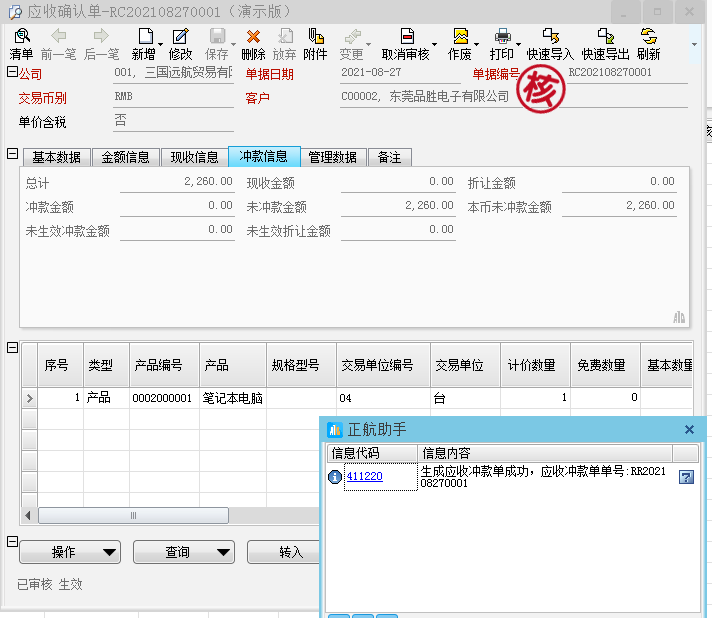
Task: Open 附件 attachments from the toolbar
Action: point(315,45)
